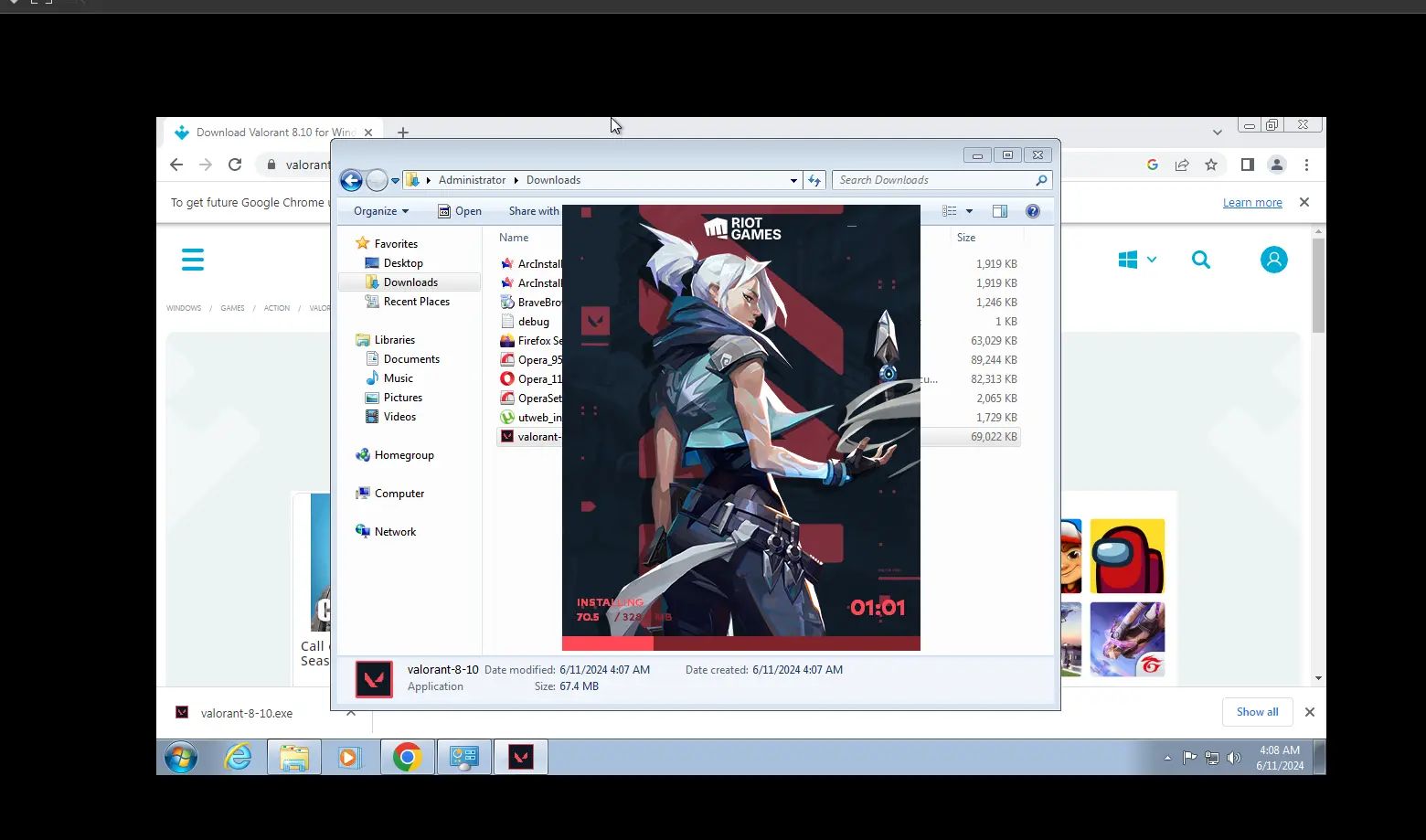Open the Organize menu
Viewport: 1426px width, 840px height.
point(381,211)
